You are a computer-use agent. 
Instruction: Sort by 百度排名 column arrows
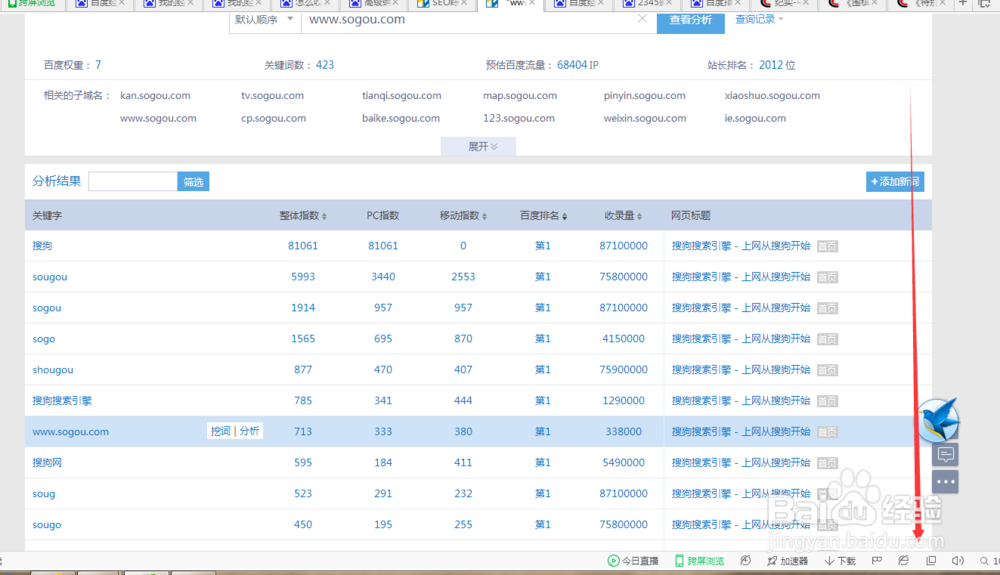[564, 217]
